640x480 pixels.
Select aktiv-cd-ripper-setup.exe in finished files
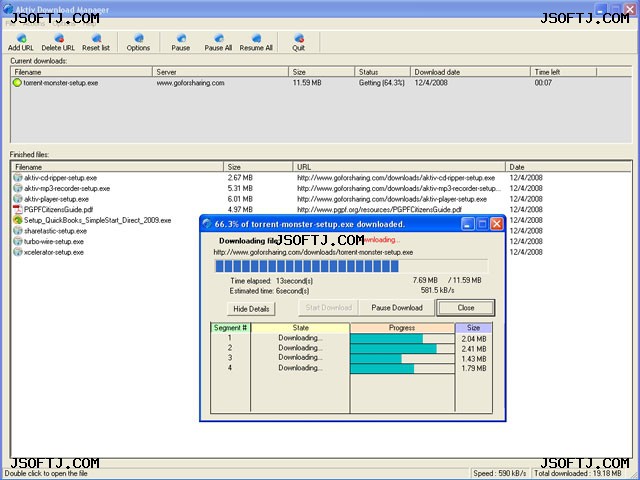pos(60,178)
